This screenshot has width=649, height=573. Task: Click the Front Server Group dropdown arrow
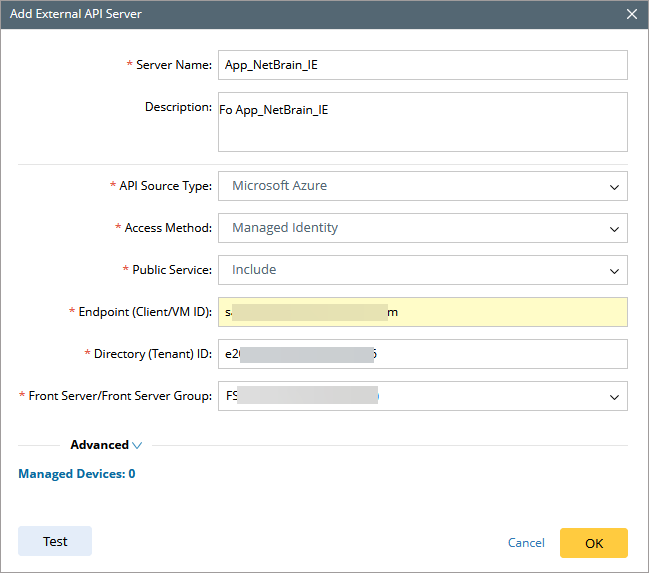613,397
